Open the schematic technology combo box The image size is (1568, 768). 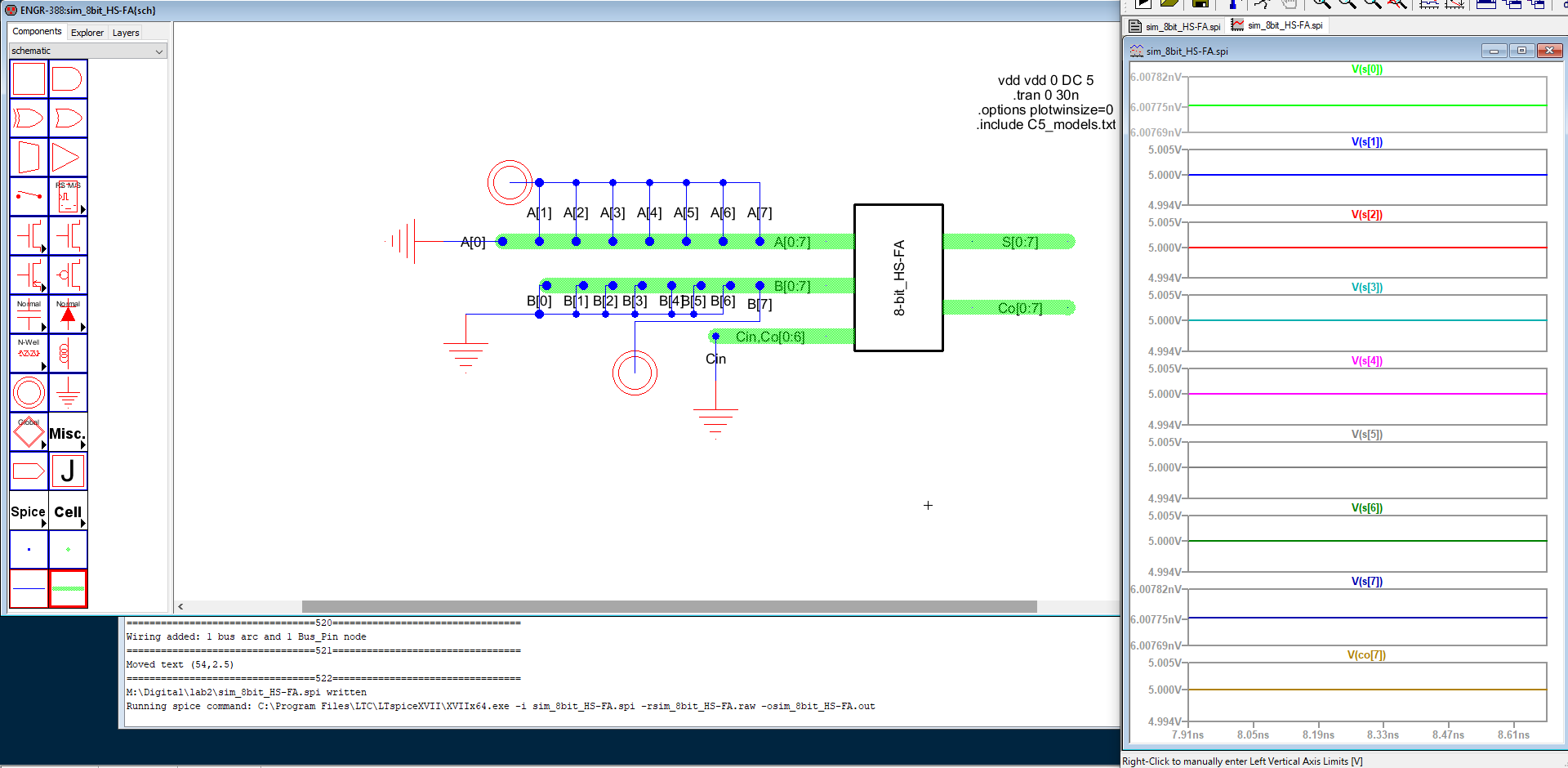pos(87,51)
